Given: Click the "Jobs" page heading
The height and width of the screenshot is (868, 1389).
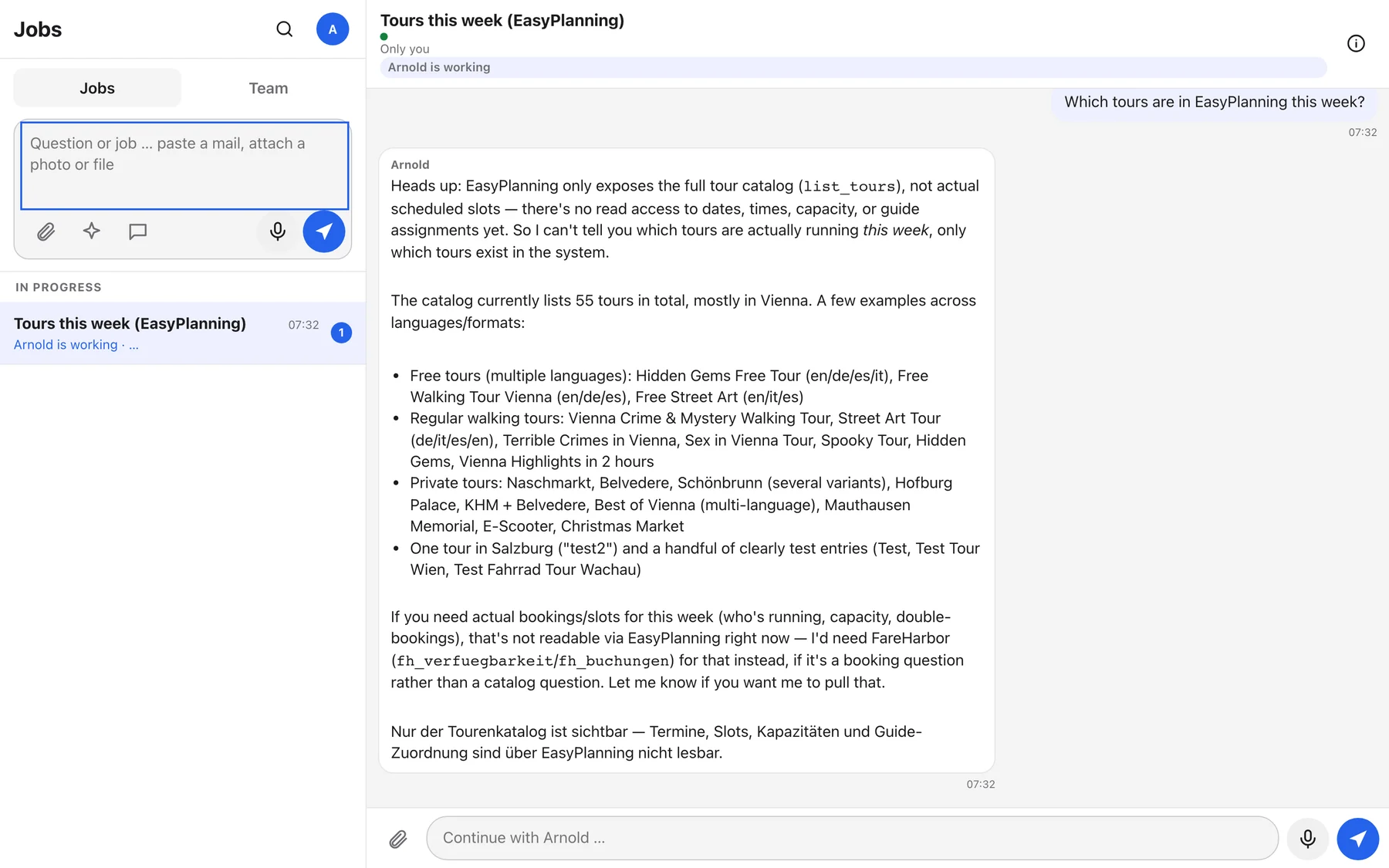Looking at the screenshot, I should click(x=38, y=29).
